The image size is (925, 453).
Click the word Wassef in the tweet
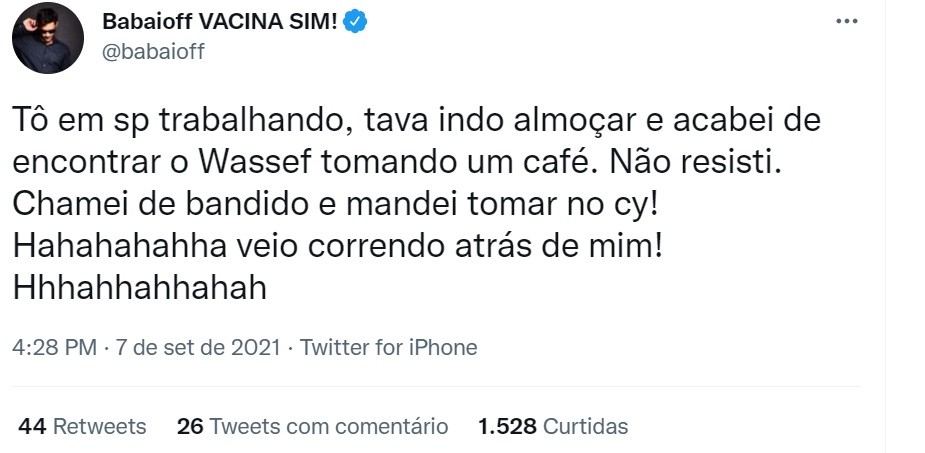pos(255,162)
